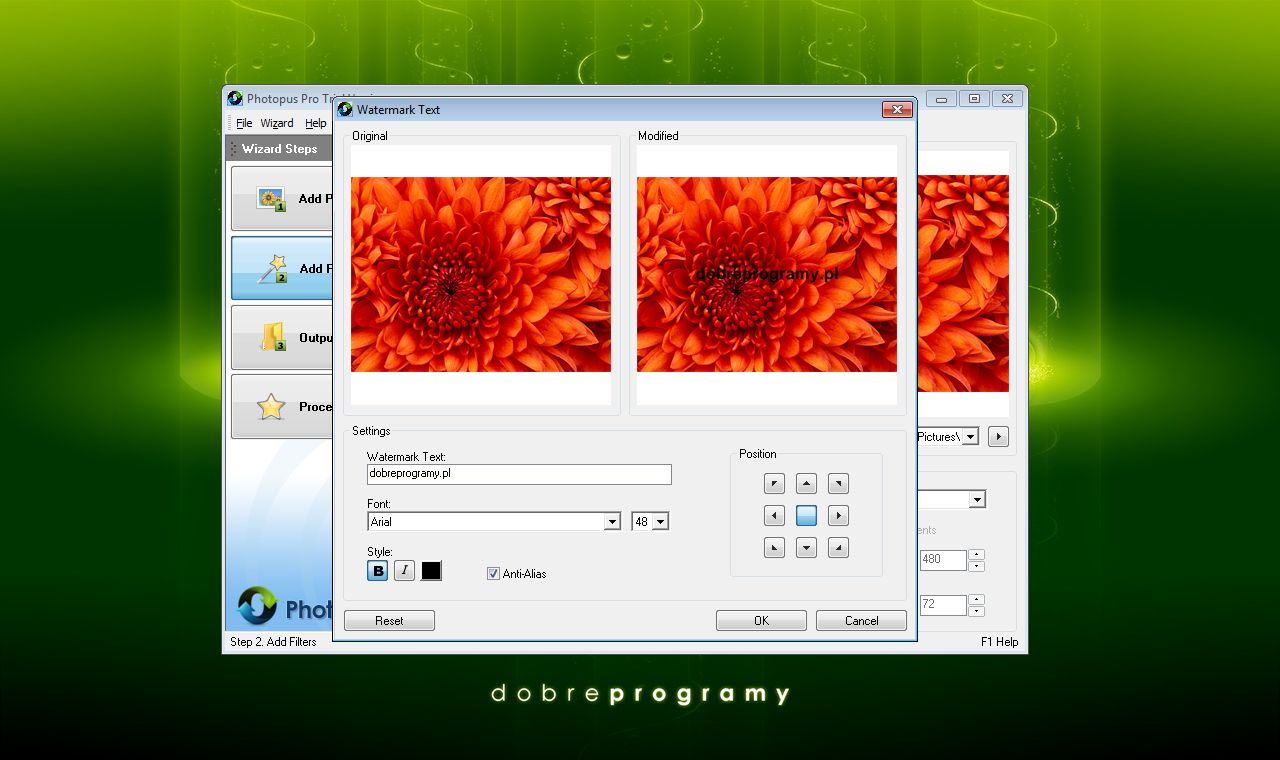Click the Photopus logo icon in sidebar
The width and height of the screenshot is (1280, 760).
click(257, 606)
